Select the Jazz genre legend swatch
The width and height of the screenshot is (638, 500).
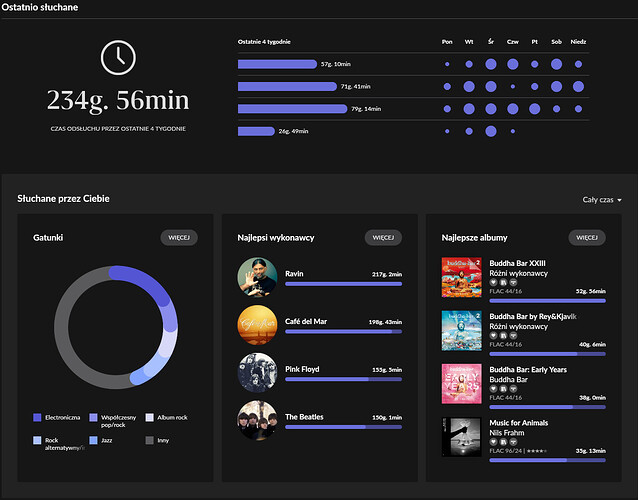(94, 440)
